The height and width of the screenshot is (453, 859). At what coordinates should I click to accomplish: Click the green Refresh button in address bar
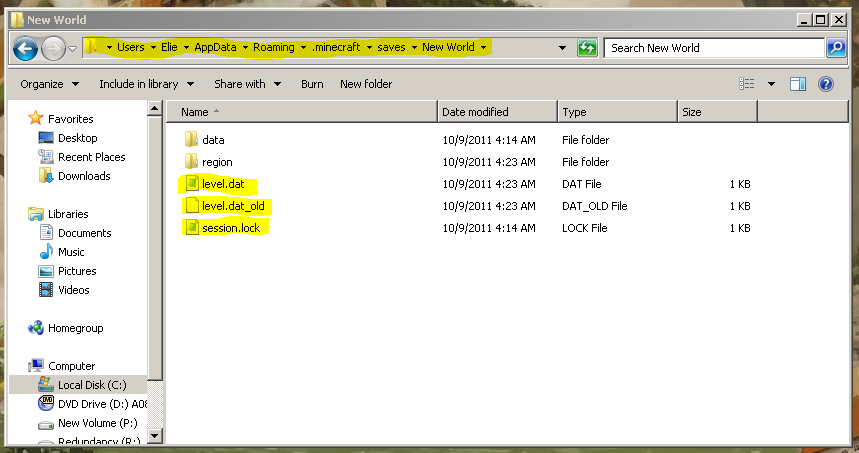(x=587, y=48)
